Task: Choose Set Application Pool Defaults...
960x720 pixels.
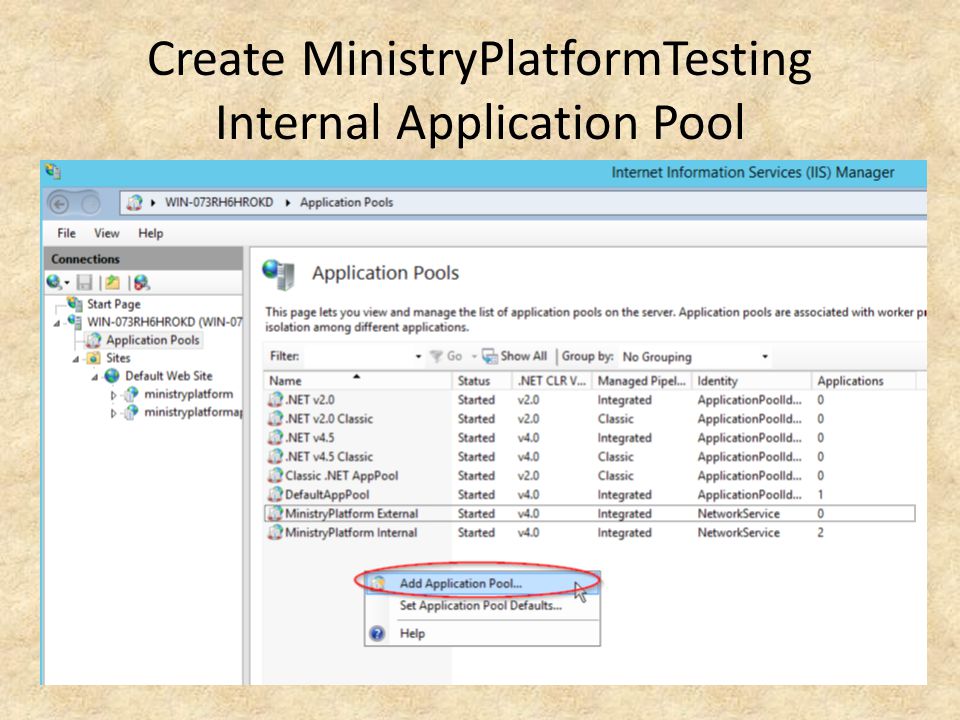Action: pos(481,606)
